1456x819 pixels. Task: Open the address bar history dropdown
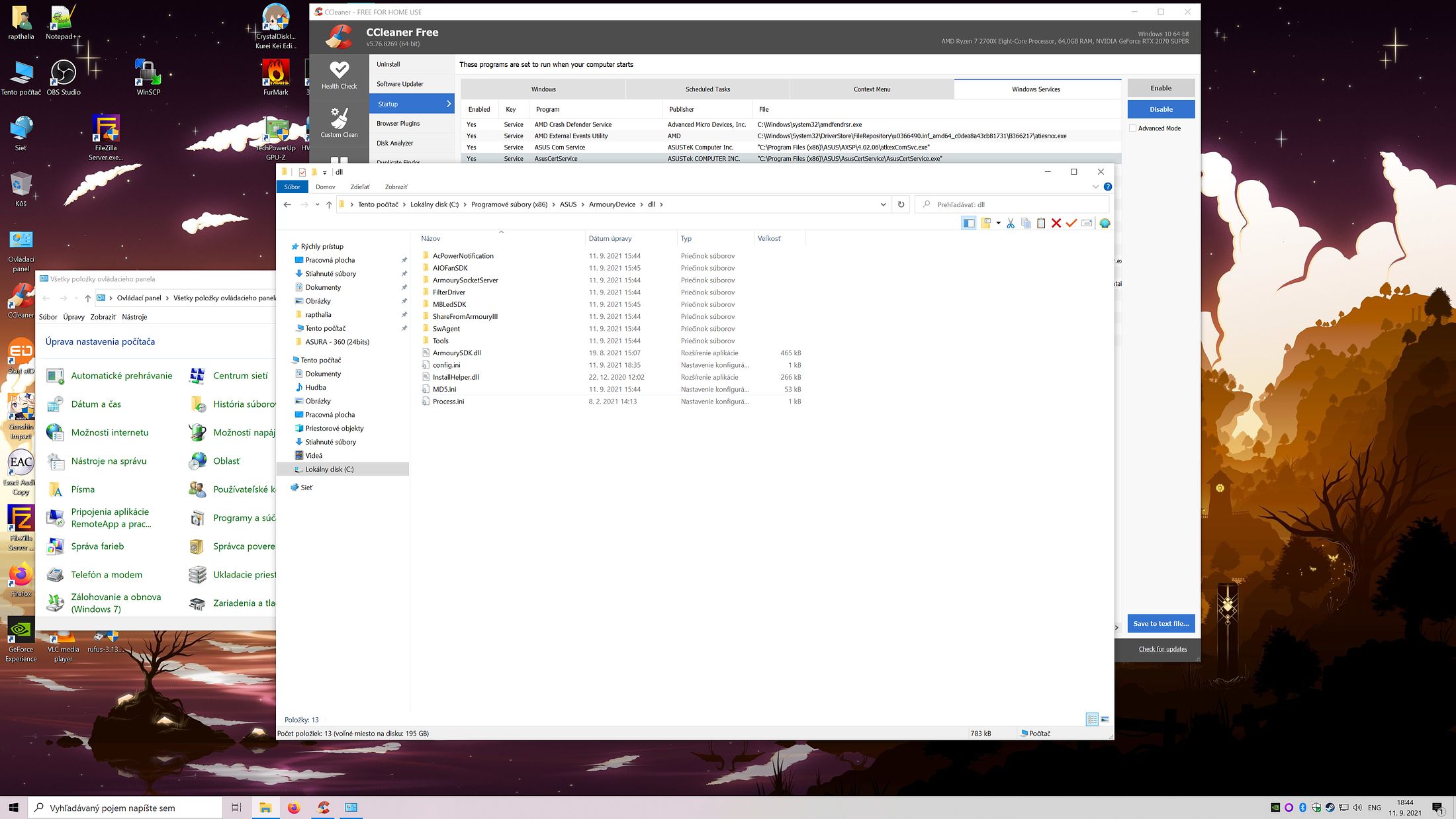coord(883,204)
